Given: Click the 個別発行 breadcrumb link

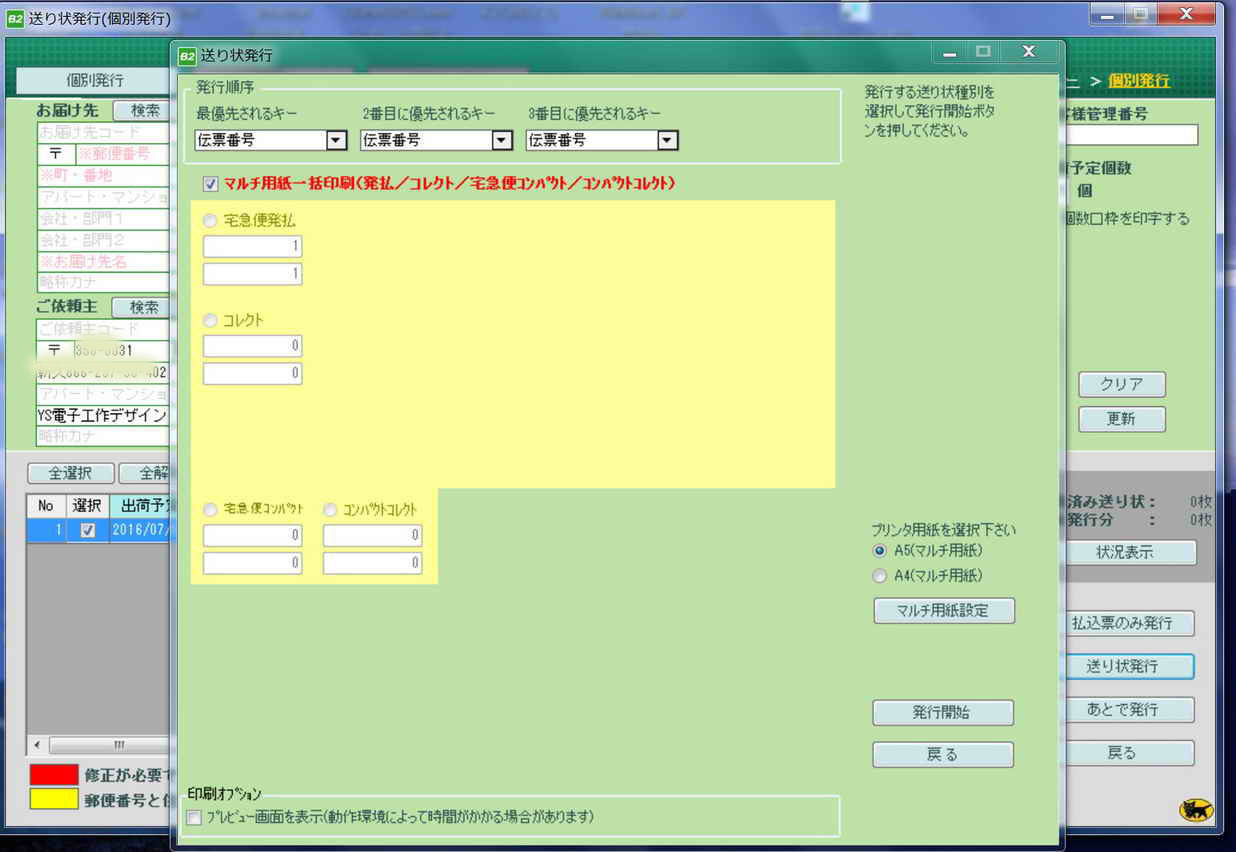Looking at the screenshot, I should point(1138,80).
